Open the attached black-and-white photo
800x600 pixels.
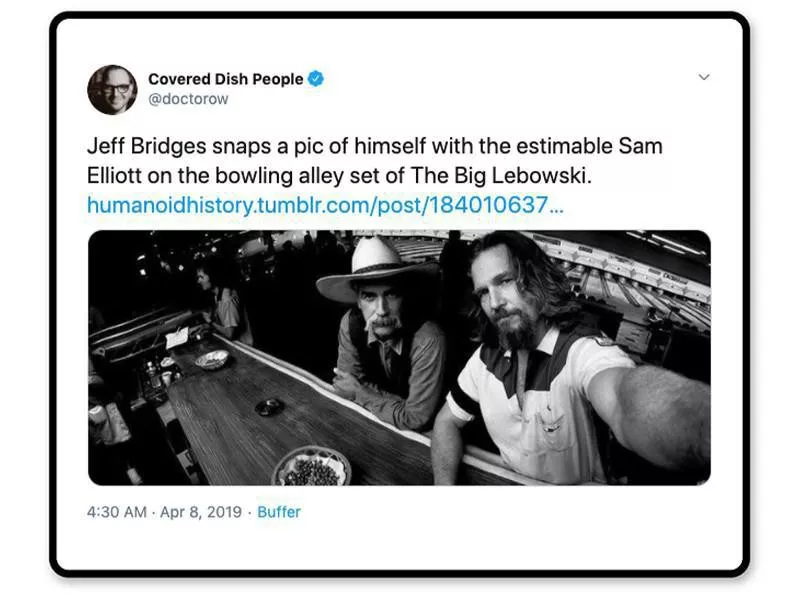point(399,357)
